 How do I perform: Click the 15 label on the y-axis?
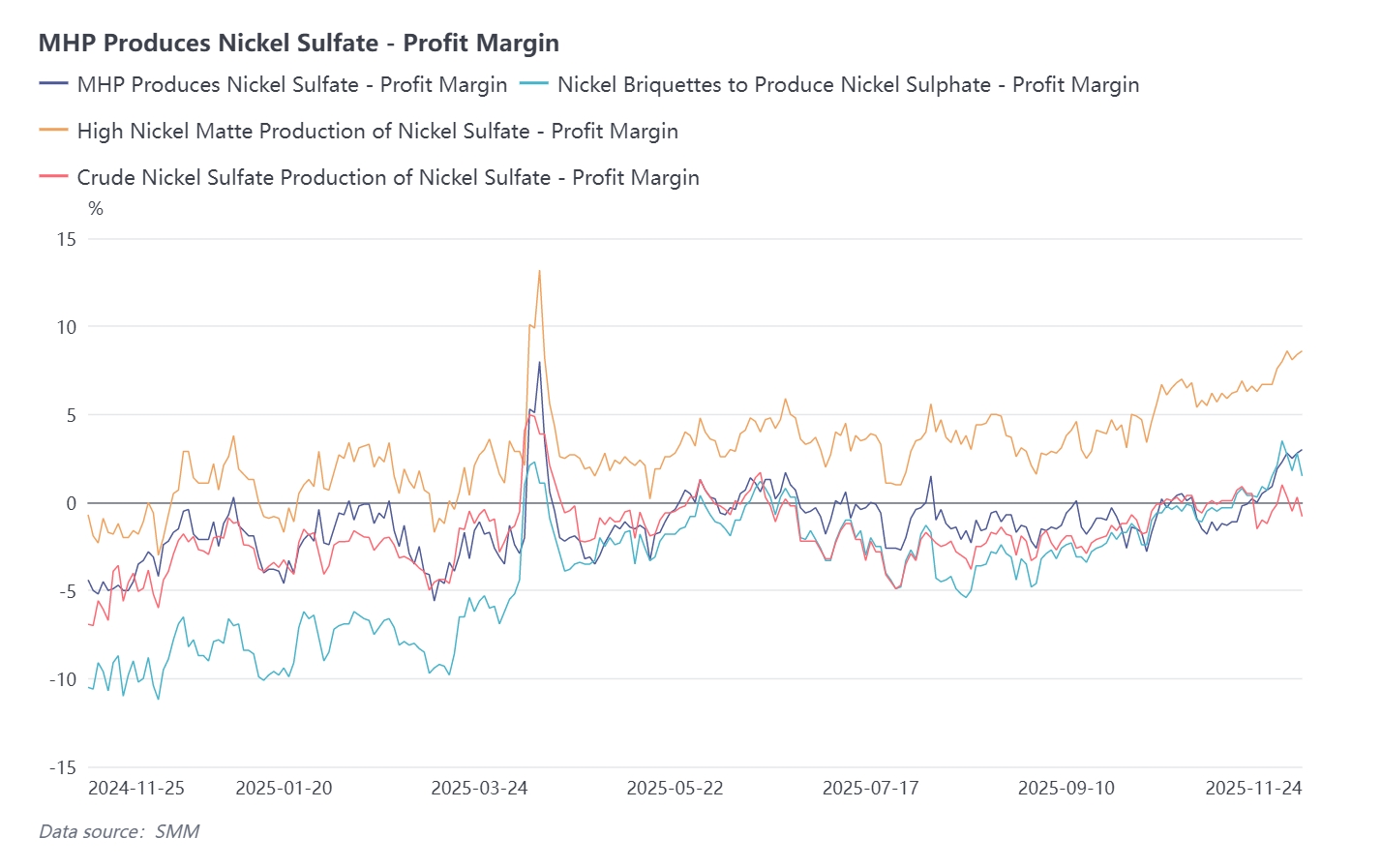(66, 239)
